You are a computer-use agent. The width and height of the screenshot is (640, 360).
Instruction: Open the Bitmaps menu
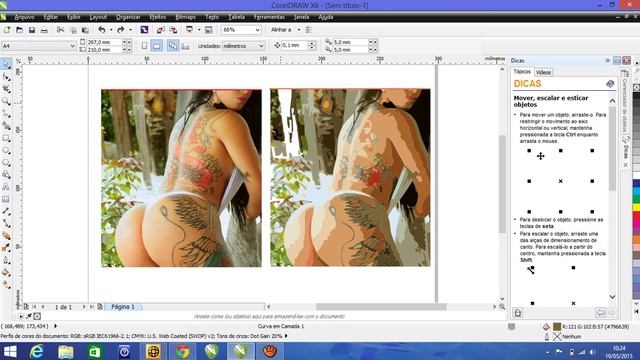(x=185, y=17)
